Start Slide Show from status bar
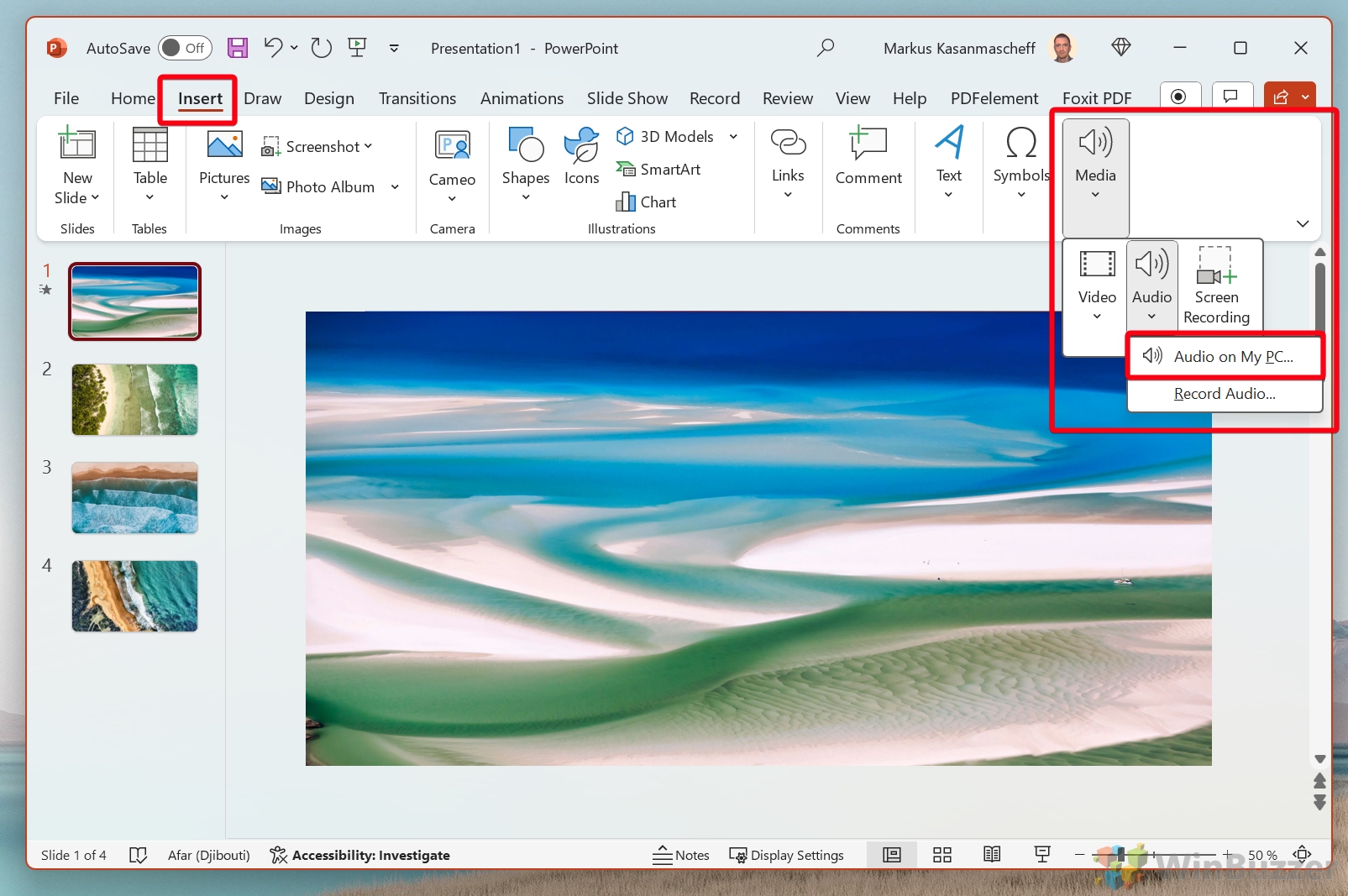The height and width of the screenshot is (896, 1348). point(1042,855)
